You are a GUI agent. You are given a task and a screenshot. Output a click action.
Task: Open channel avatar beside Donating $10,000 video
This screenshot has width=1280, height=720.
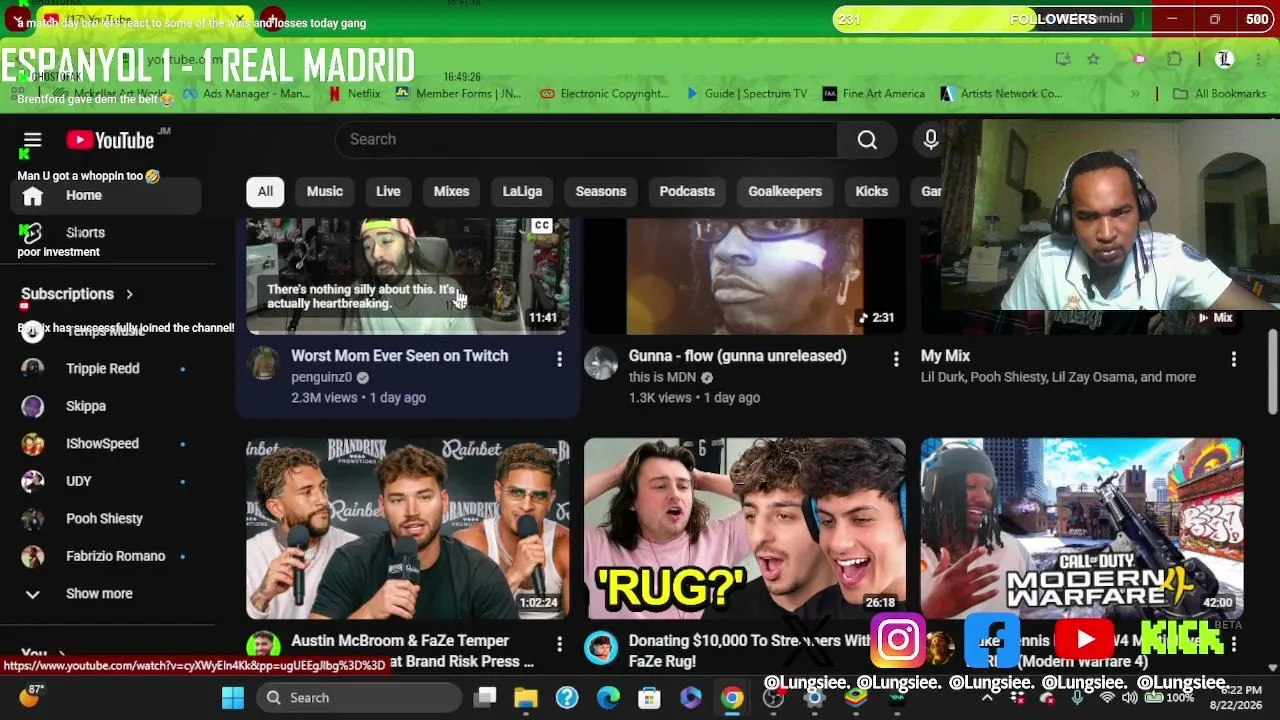point(600,648)
